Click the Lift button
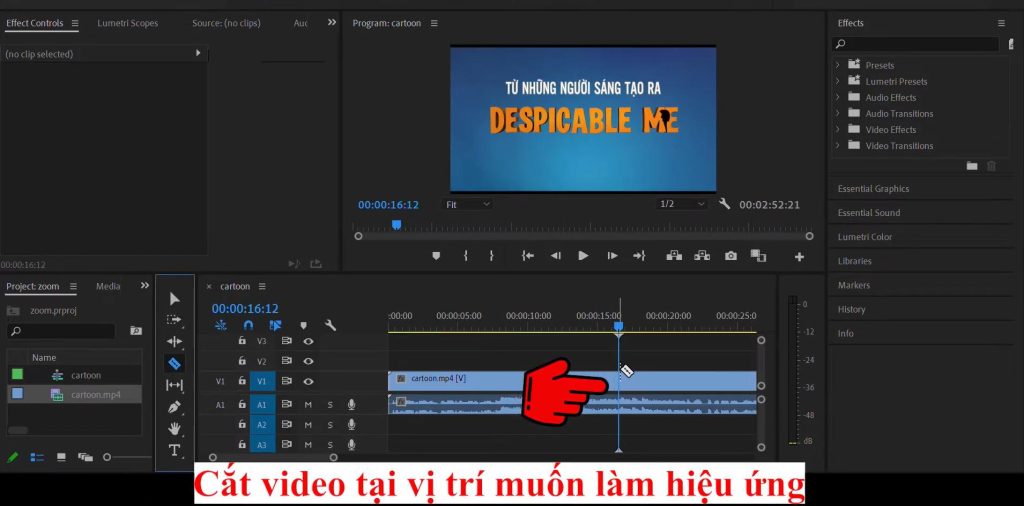Screen dimensions: 1024x506 tap(674, 256)
